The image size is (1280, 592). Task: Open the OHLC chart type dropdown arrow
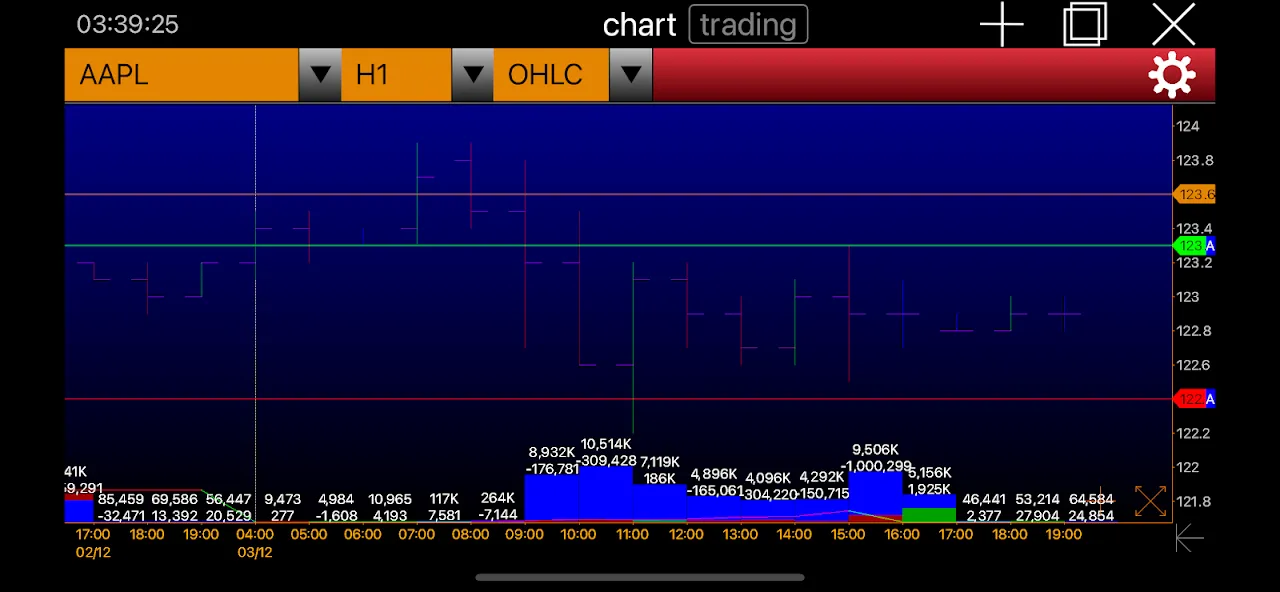630,75
